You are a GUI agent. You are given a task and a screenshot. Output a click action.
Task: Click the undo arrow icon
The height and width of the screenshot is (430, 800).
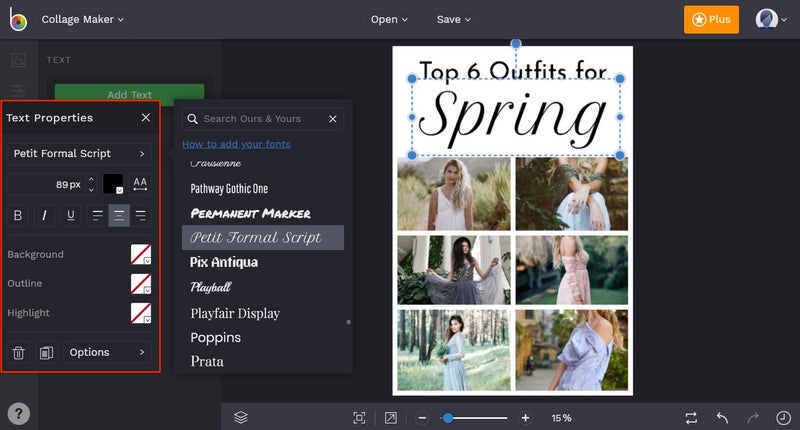722,418
